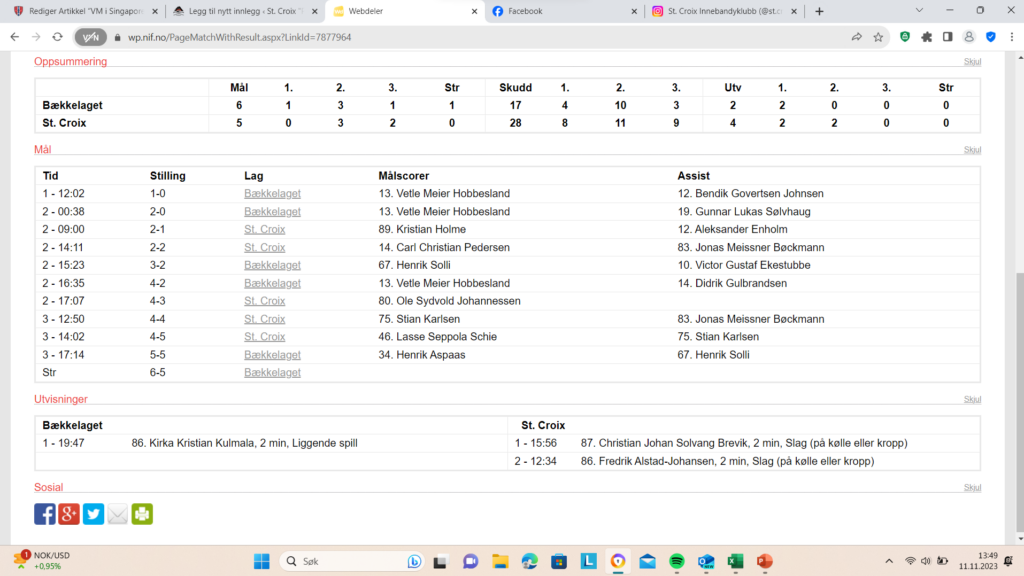Go back to the previous page

coord(14,37)
